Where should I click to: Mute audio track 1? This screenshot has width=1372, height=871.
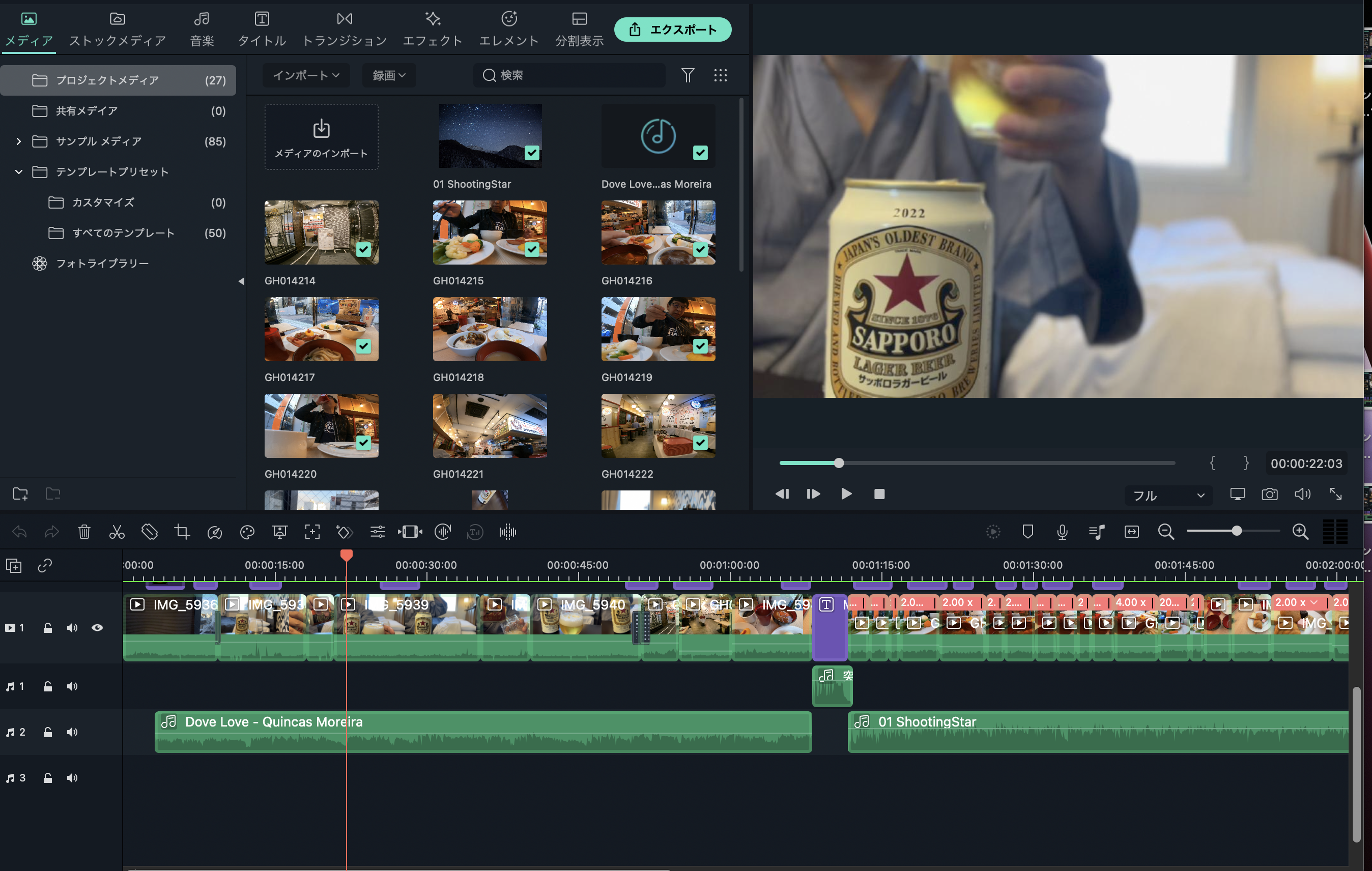[x=72, y=686]
